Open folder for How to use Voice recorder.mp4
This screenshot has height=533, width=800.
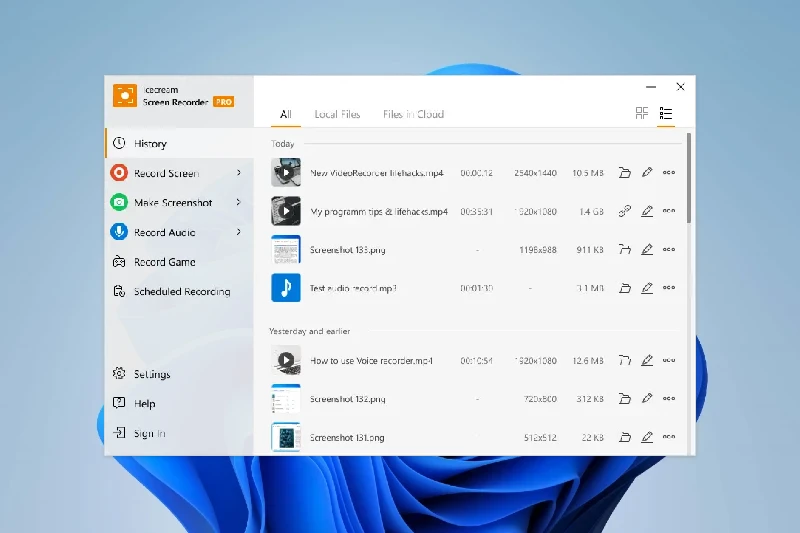coord(625,361)
